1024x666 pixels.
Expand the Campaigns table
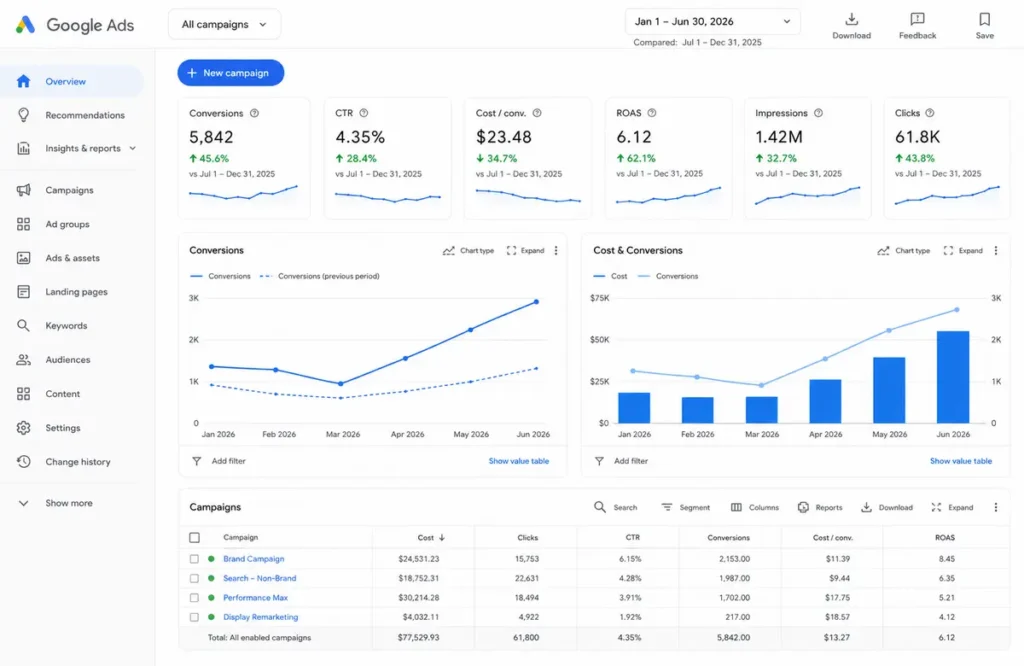click(x=952, y=507)
